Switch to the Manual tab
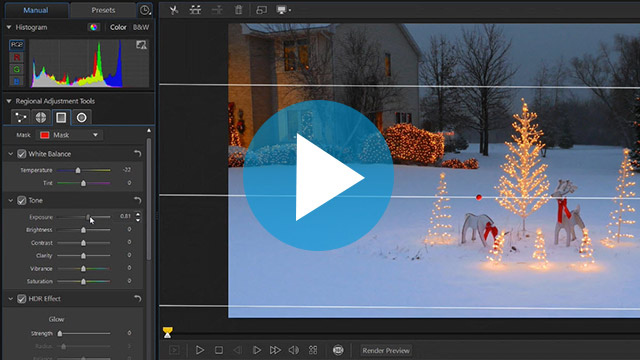640x360 pixels. point(36,10)
